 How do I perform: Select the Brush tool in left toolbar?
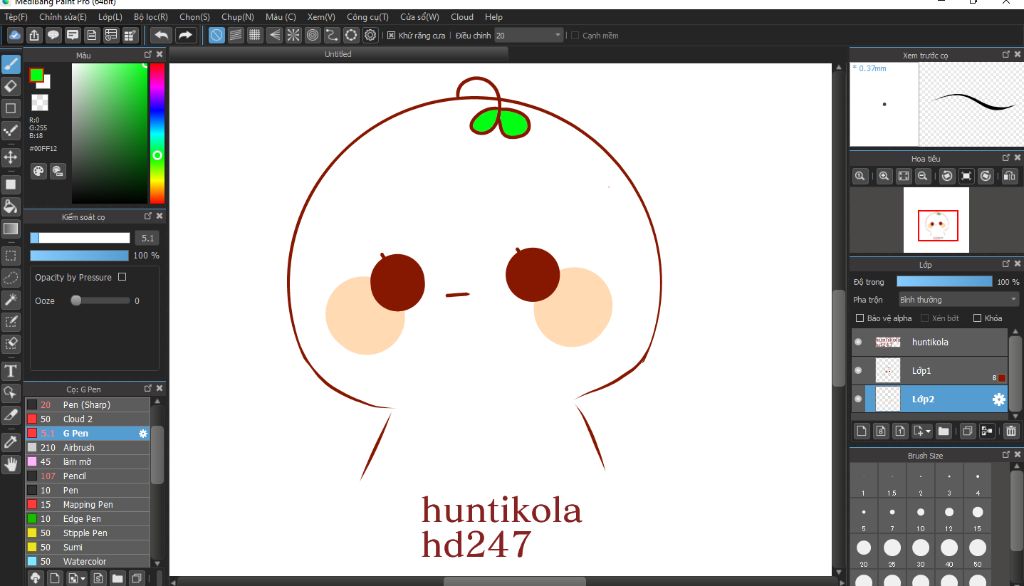(10, 64)
